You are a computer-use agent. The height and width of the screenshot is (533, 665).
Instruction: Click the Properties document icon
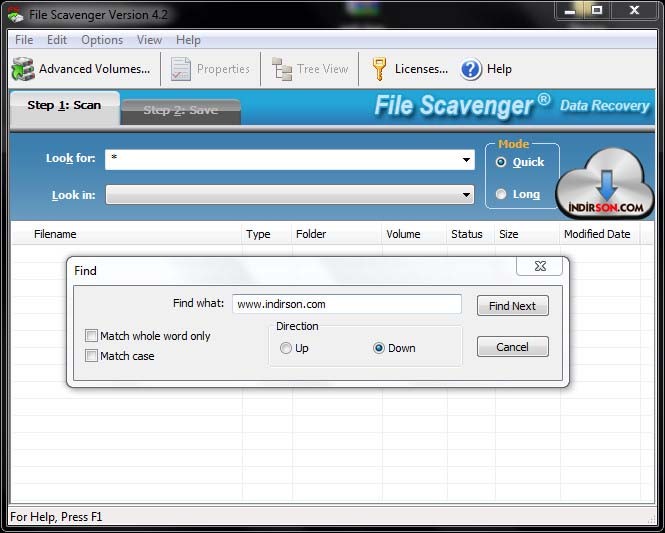181,69
